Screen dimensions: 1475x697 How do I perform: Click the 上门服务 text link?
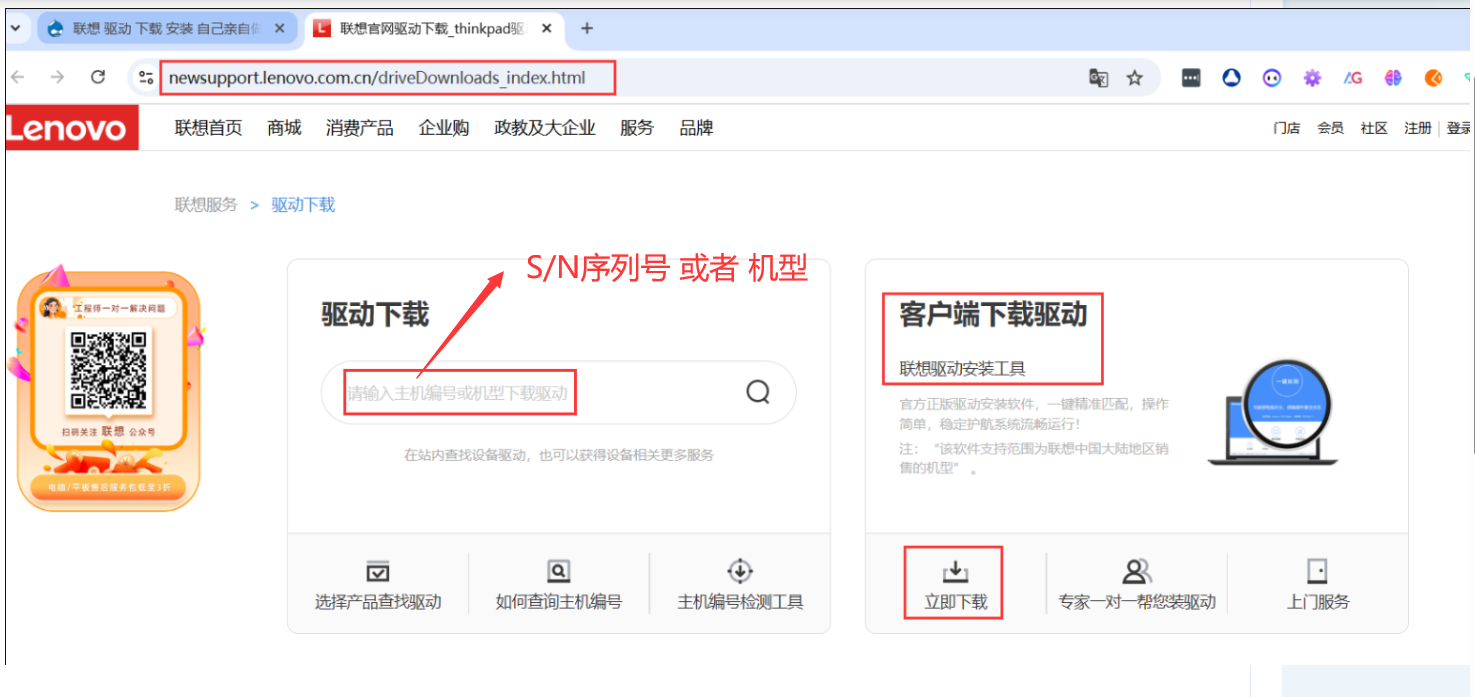pyautogui.click(x=1318, y=602)
